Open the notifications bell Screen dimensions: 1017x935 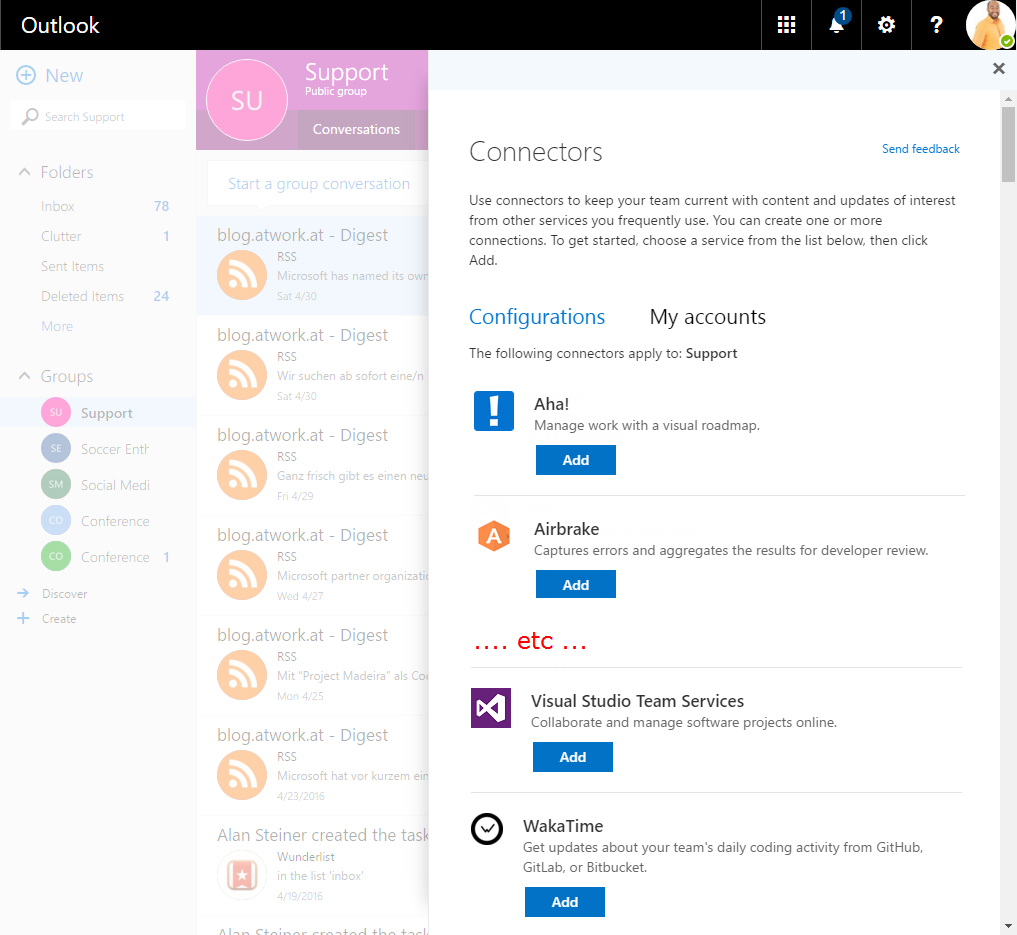pos(836,25)
